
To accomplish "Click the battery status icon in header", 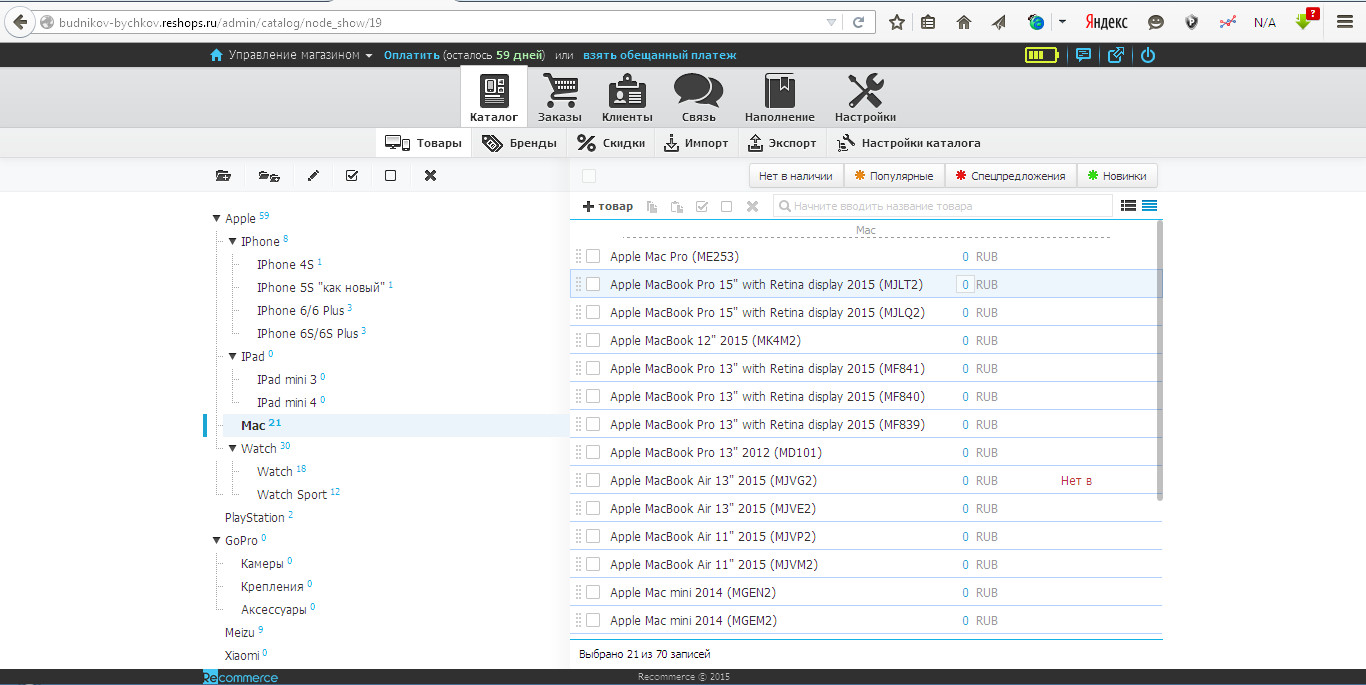I will pyautogui.click(x=1041, y=55).
